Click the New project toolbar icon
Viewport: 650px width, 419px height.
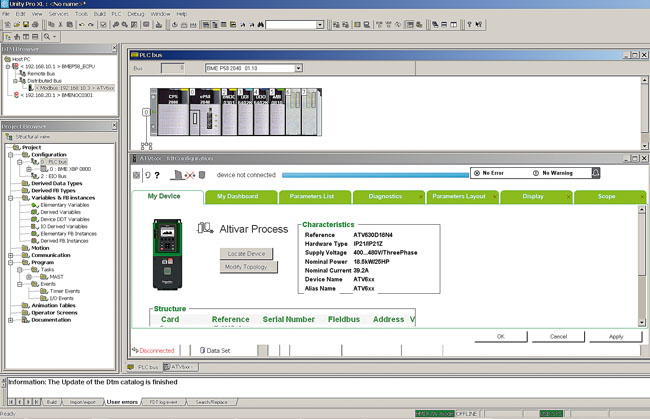[x=7, y=25]
